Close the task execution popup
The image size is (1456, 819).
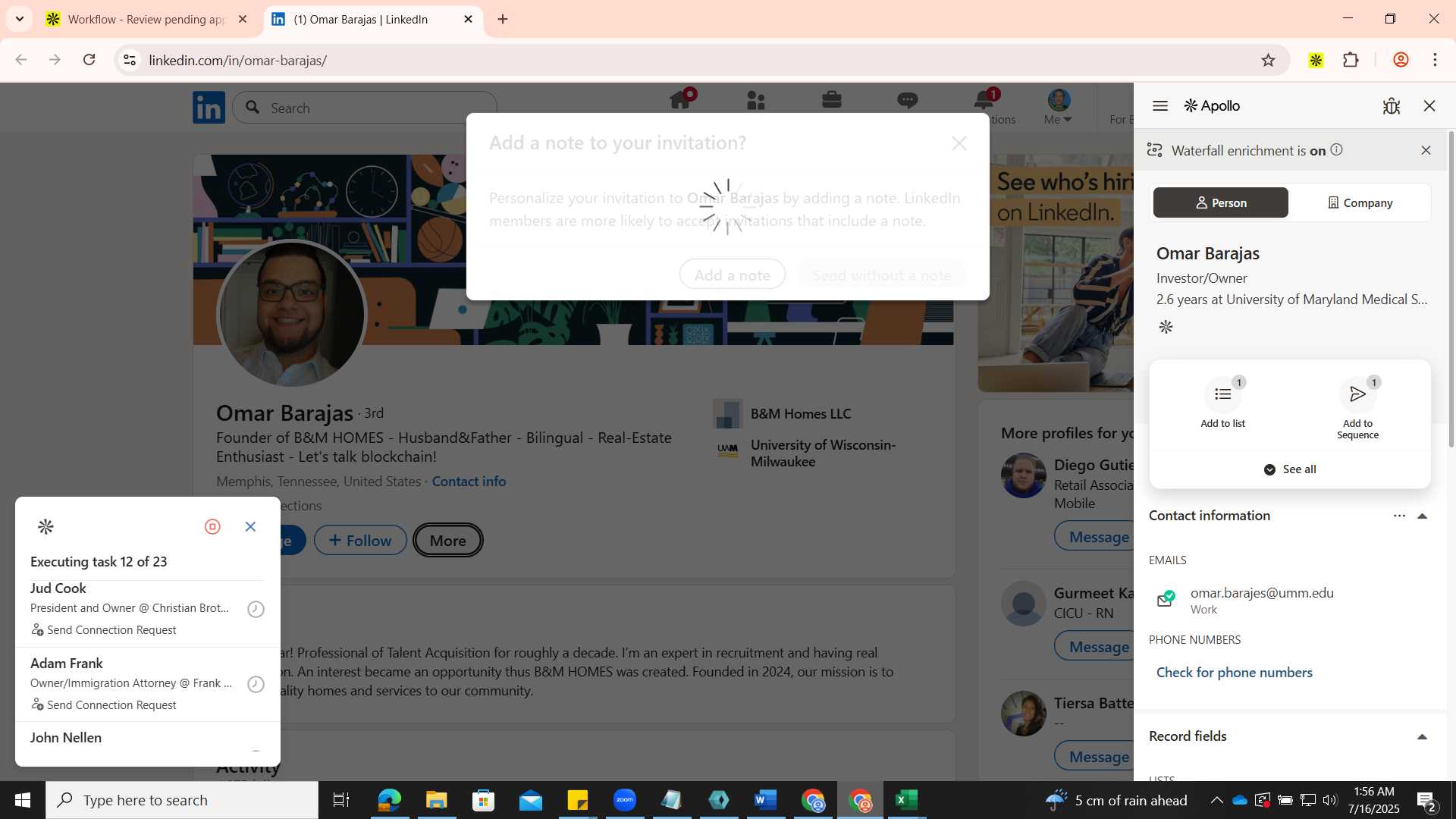pos(250,526)
